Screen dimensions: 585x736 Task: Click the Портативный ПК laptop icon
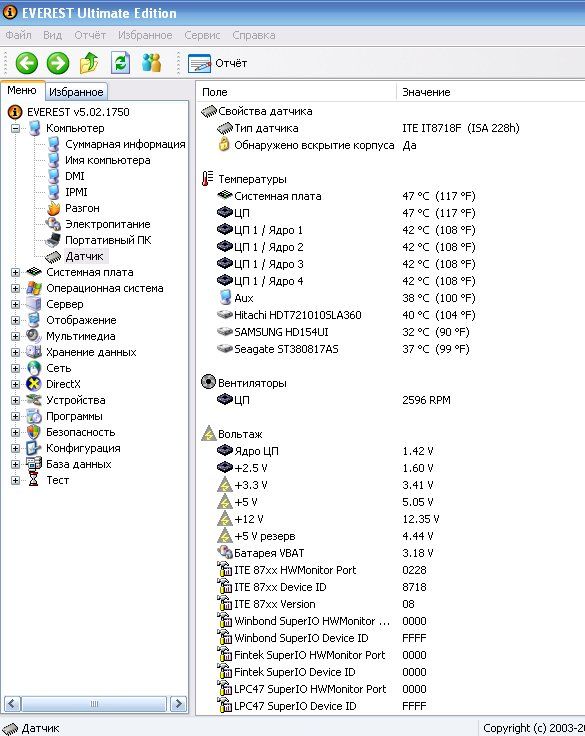pos(53,240)
